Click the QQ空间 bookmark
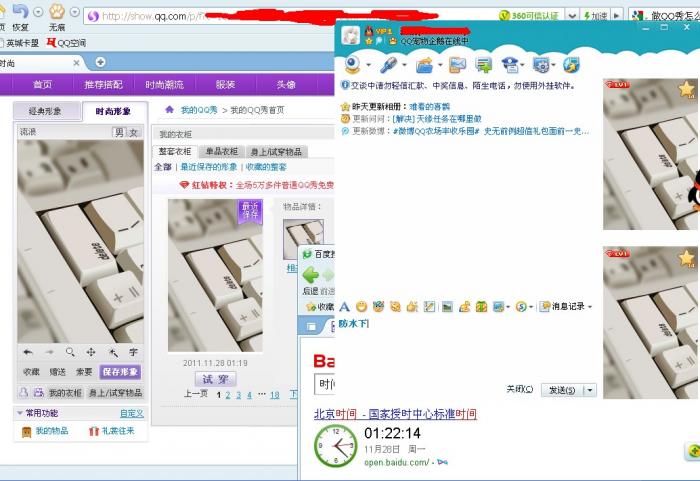This screenshot has width=700, height=481. 67,43
